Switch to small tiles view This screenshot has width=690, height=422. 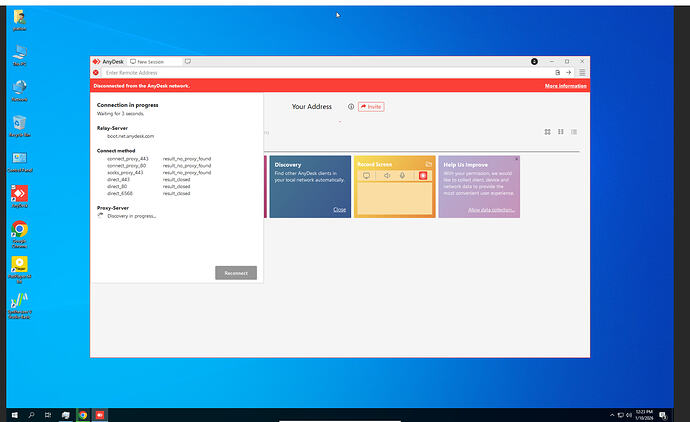(x=560, y=132)
